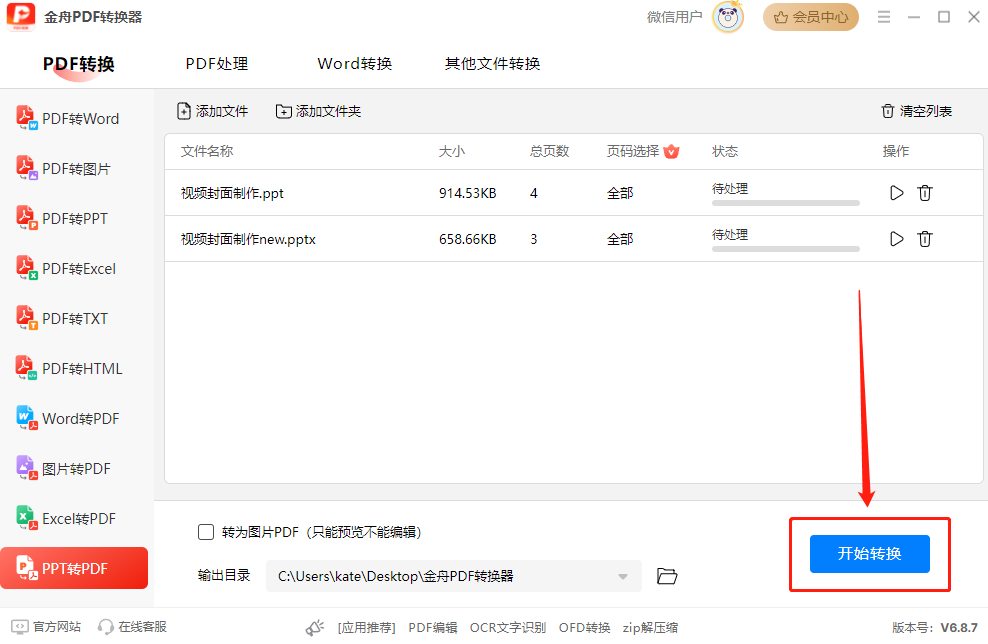
Task: Click the megaphone recommendation icon
Action: [x=314, y=627]
